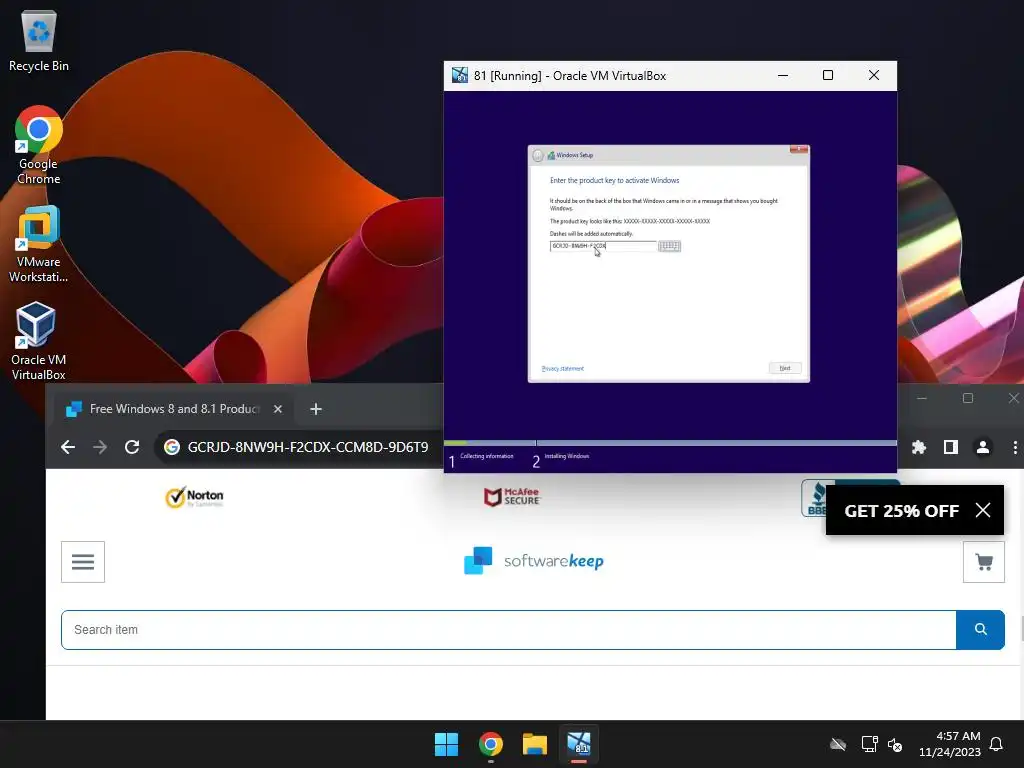
Task: Open the clock showing 4:57 AM
Action: coord(950,744)
